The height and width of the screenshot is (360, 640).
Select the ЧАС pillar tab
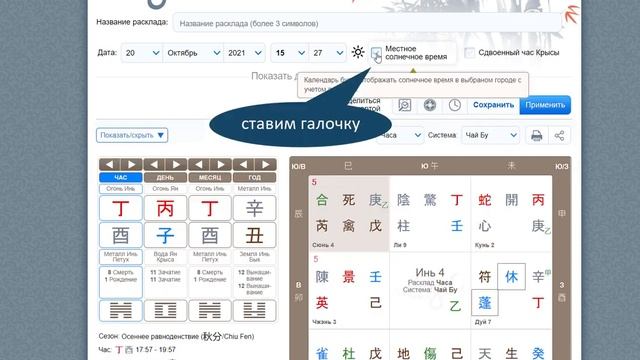(121, 178)
